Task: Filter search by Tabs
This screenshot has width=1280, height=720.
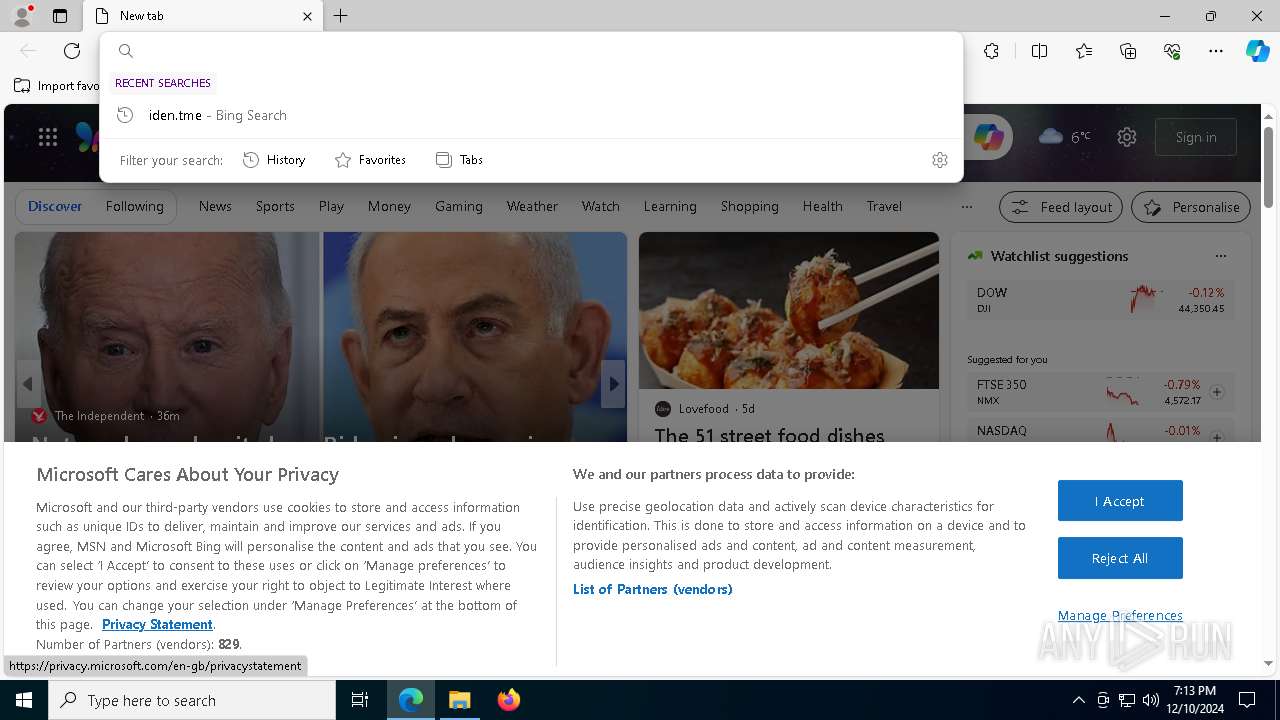Action: (459, 160)
